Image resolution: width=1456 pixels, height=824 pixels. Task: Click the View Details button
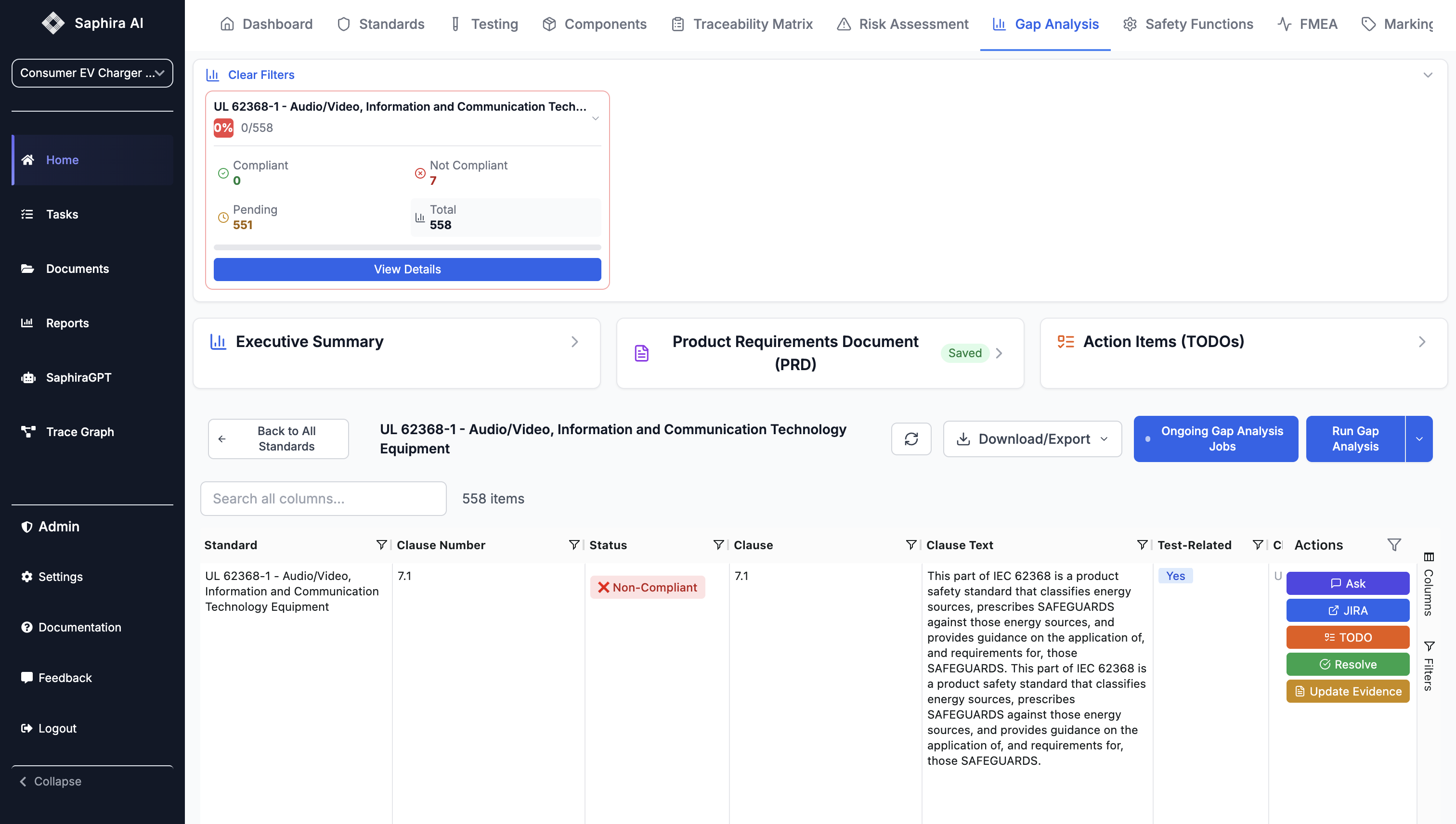coord(407,270)
